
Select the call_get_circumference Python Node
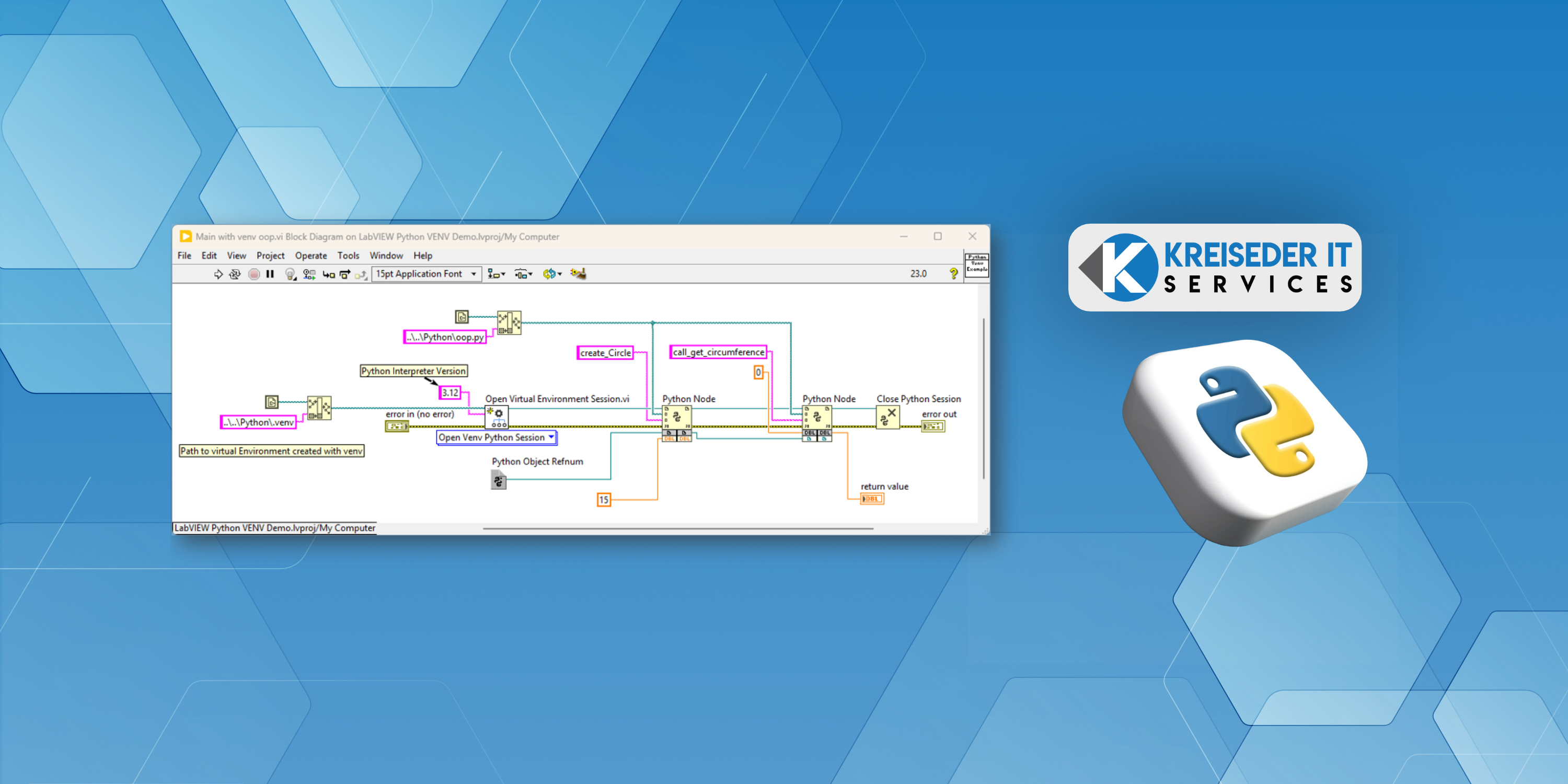coord(817,423)
